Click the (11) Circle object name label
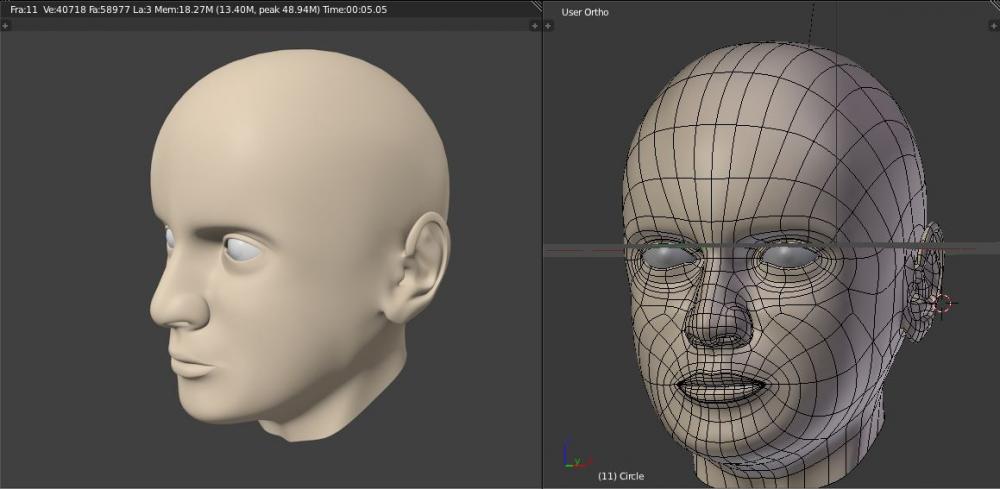1000x489 pixels. 620,476
